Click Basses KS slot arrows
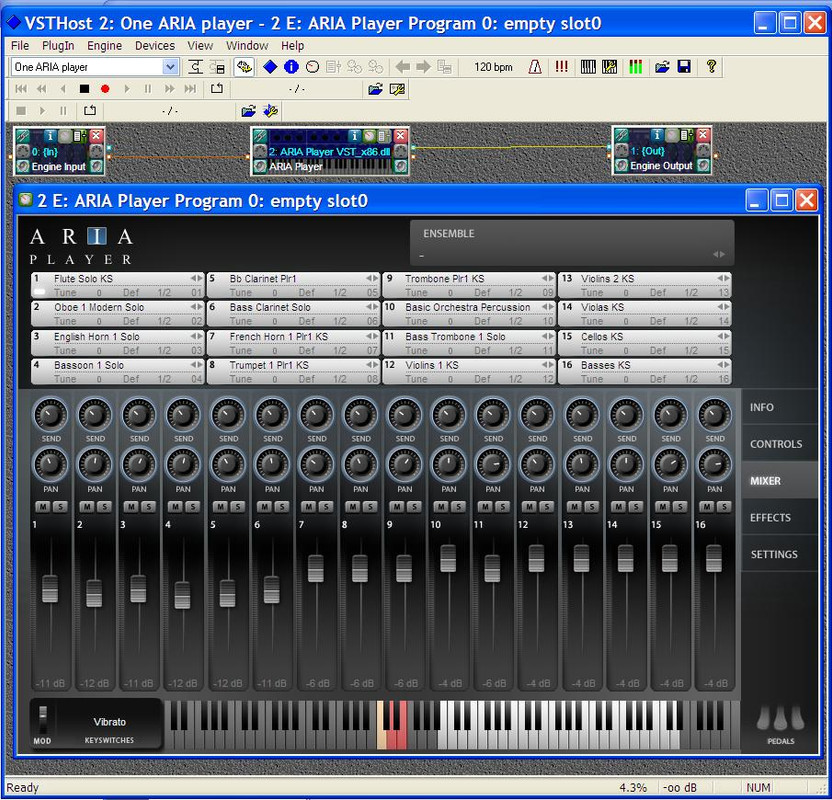832x800 pixels. click(723, 364)
